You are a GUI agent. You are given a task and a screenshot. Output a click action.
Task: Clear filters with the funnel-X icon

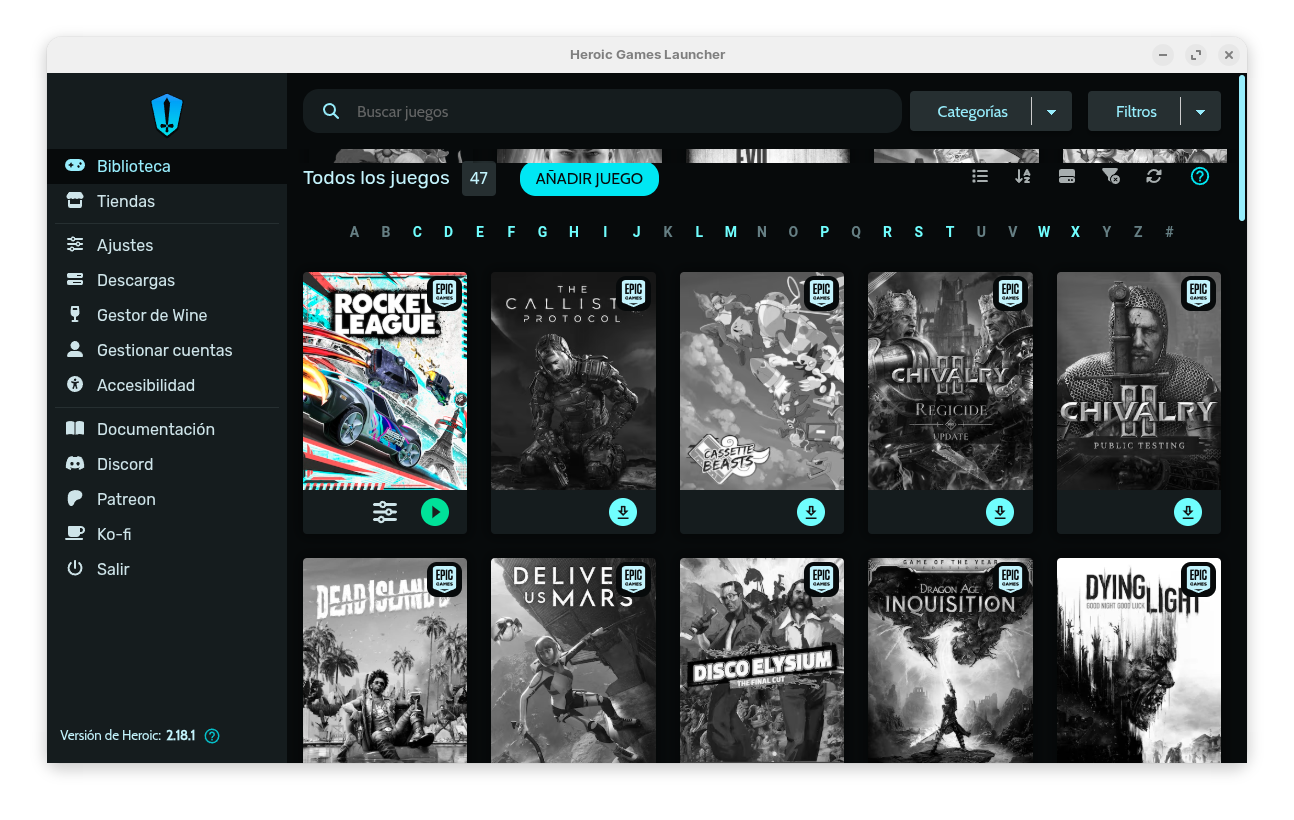(1110, 177)
